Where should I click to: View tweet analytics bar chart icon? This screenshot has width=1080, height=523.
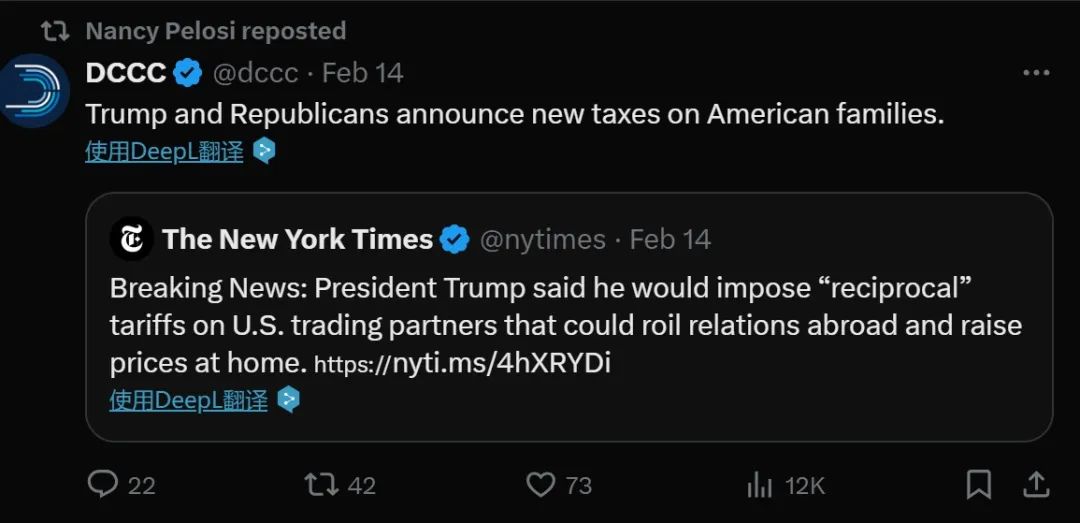pyautogui.click(x=760, y=486)
